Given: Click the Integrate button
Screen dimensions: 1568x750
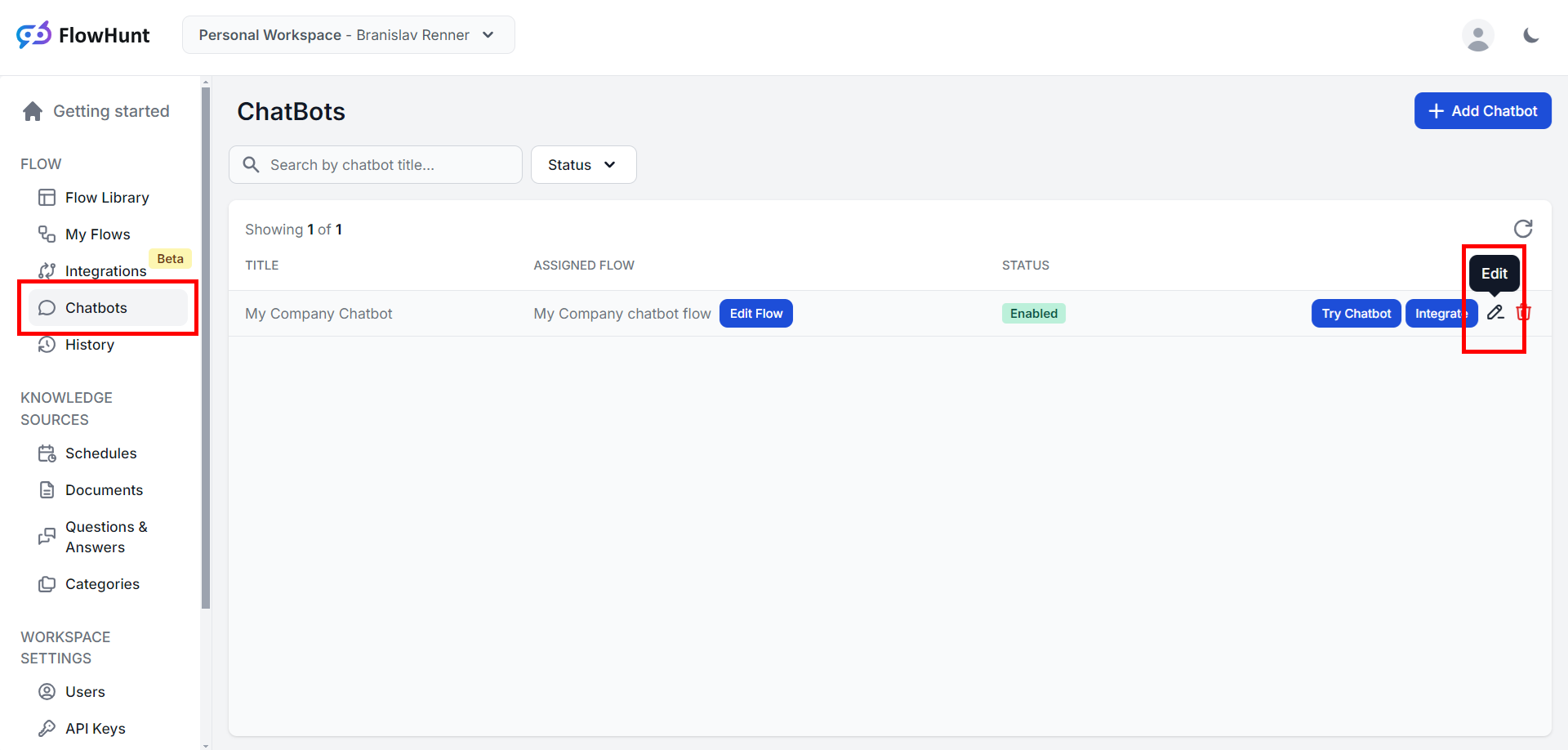Looking at the screenshot, I should pos(1440,314).
